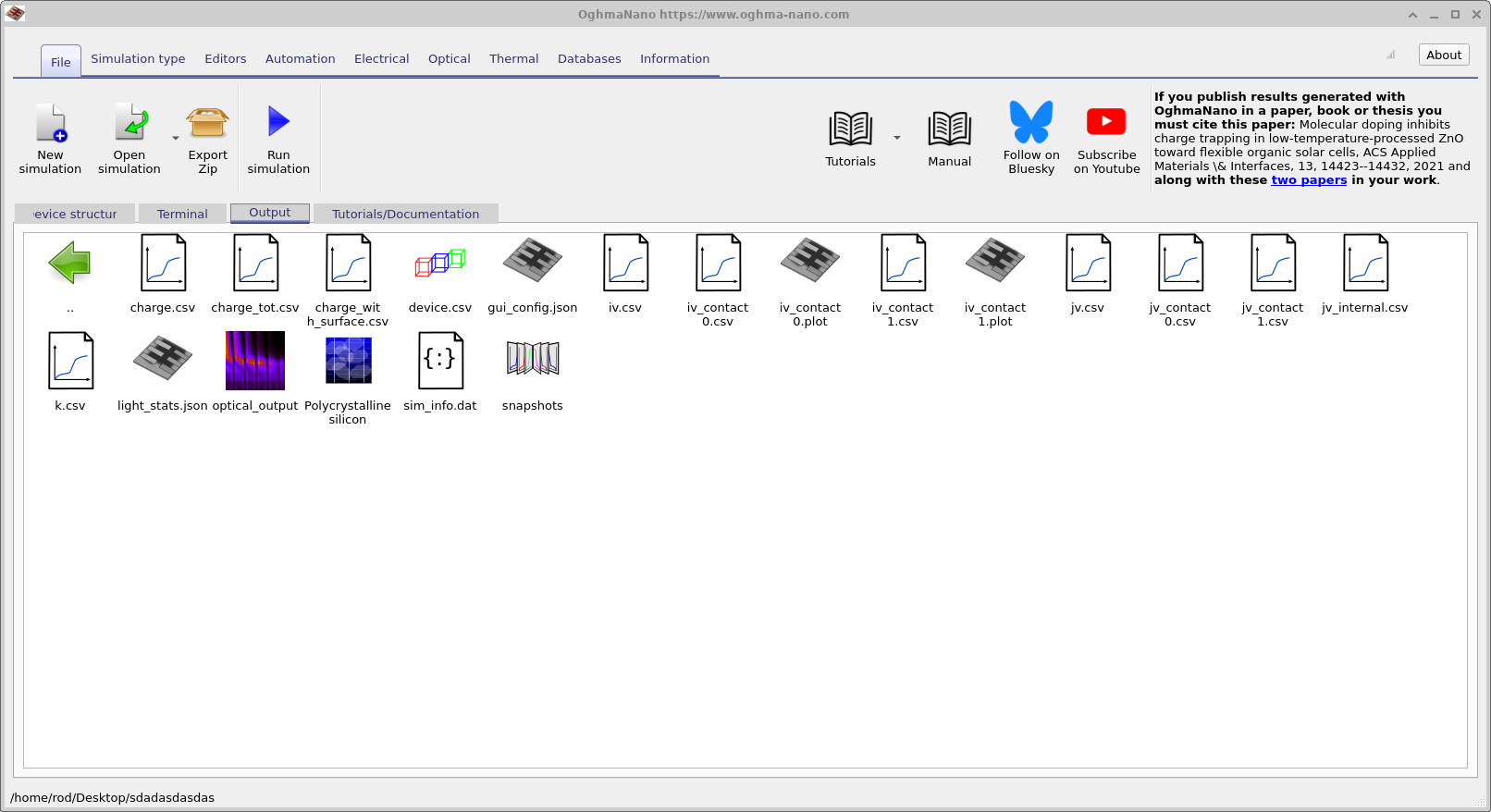Image resolution: width=1491 pixels, height=812 pixels.
Task: Open simulation via toolbar icon
Action: click(x=130, y=123)
